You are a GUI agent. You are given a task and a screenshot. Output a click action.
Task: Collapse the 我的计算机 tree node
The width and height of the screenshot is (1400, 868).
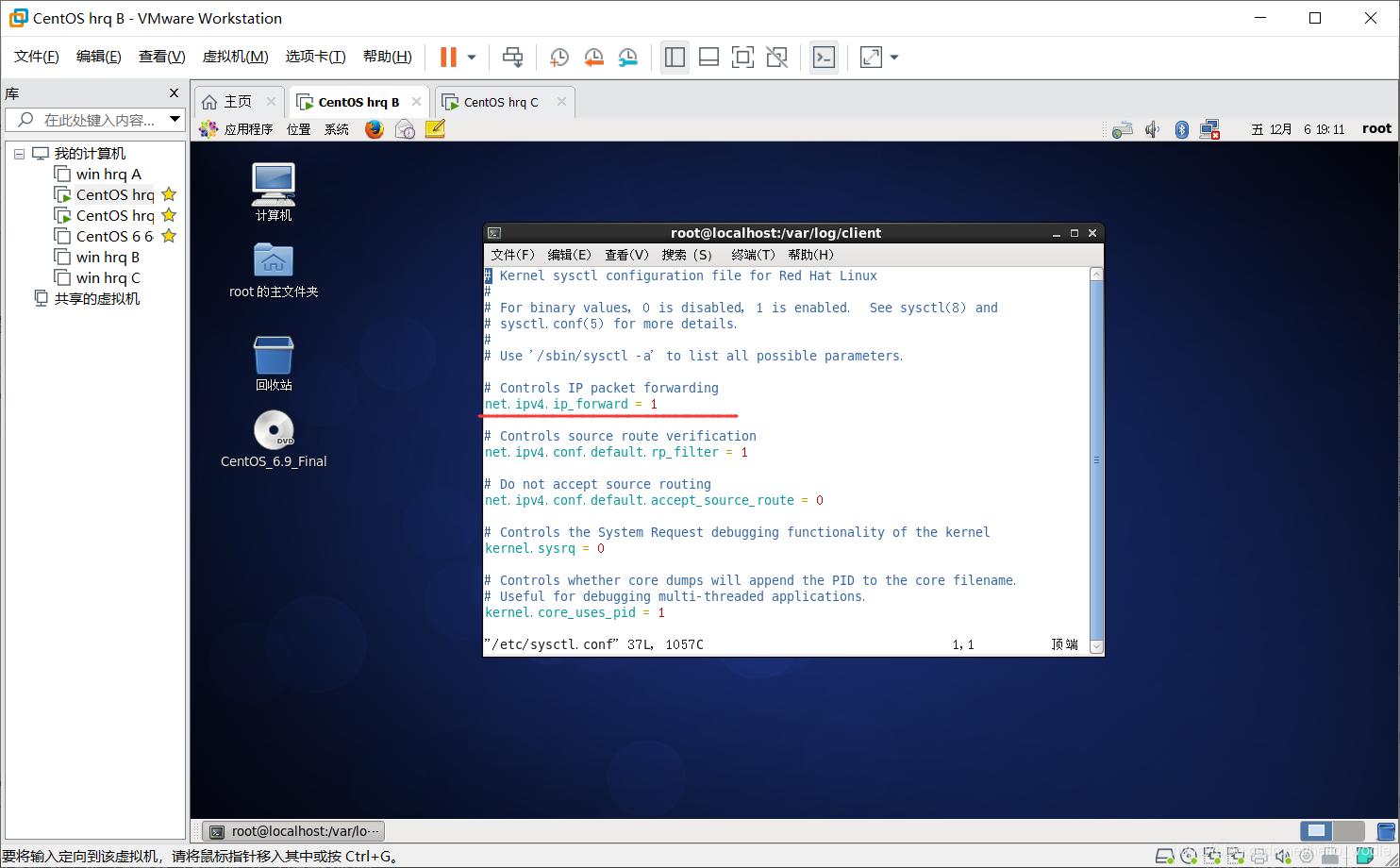point(19,154)
